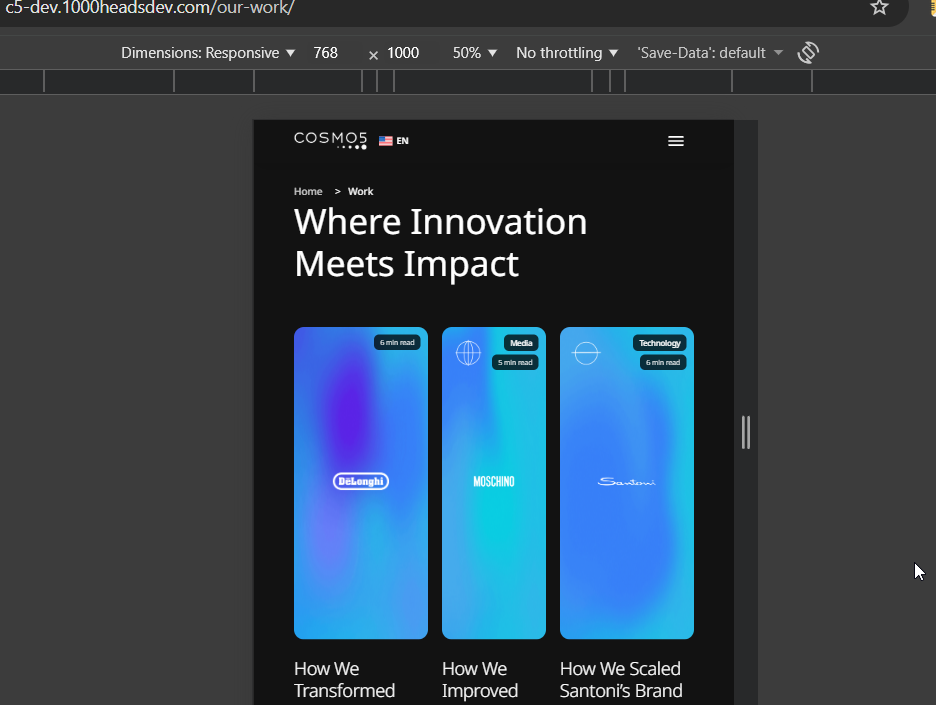Click the COSMO5 logo
The width and height of the screenshot is (936, 705).
point(330,140)
